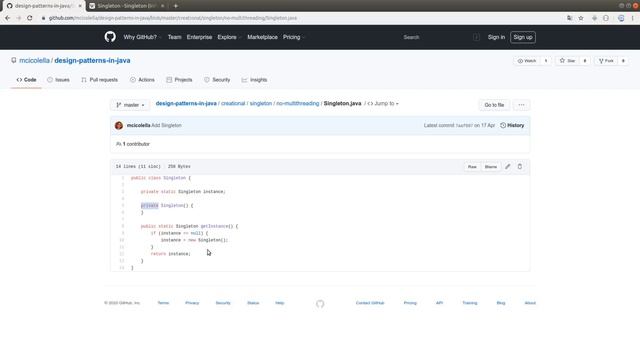
Task: Click the Sign up button
Action: 523,37
